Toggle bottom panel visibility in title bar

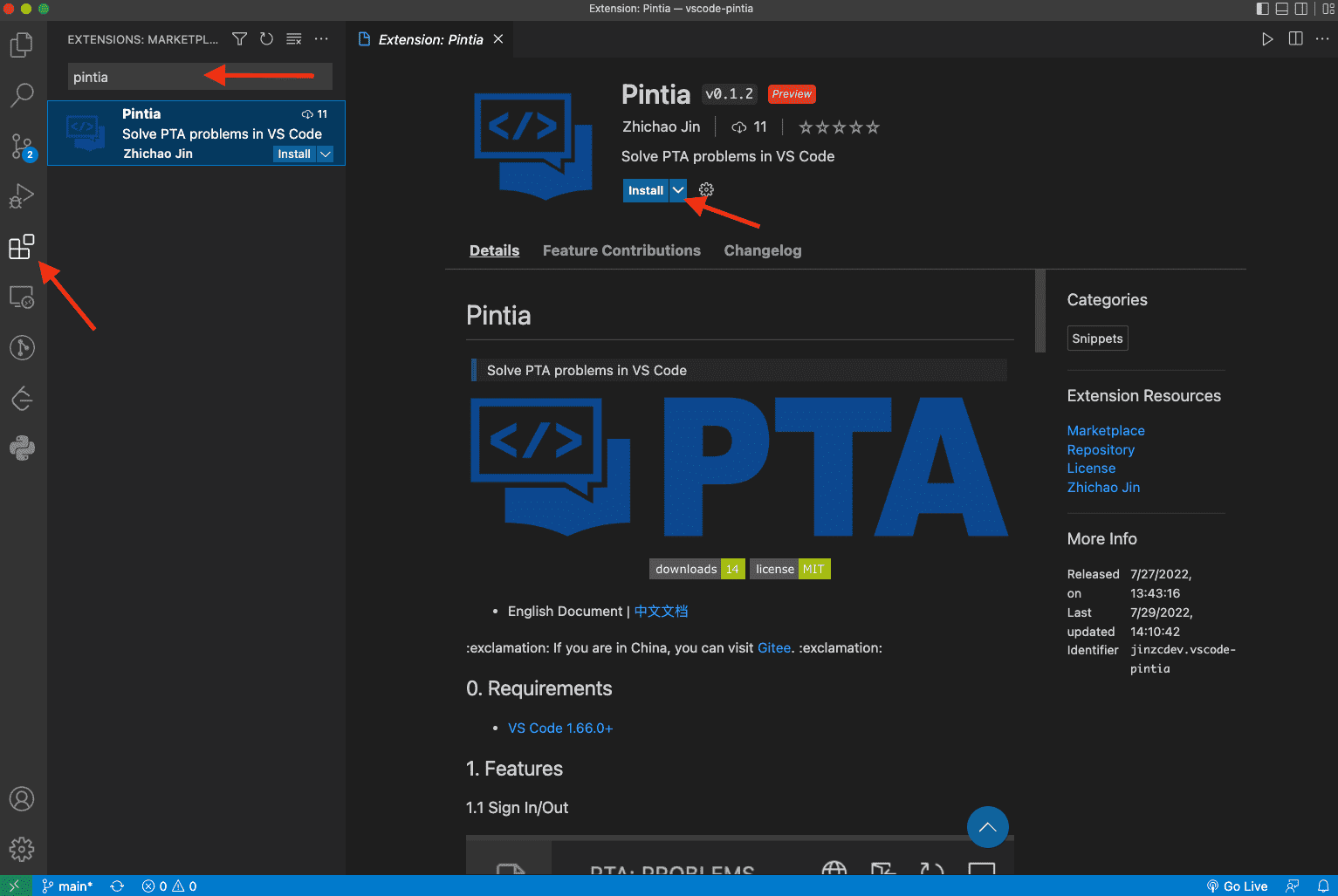point(1281,9)
